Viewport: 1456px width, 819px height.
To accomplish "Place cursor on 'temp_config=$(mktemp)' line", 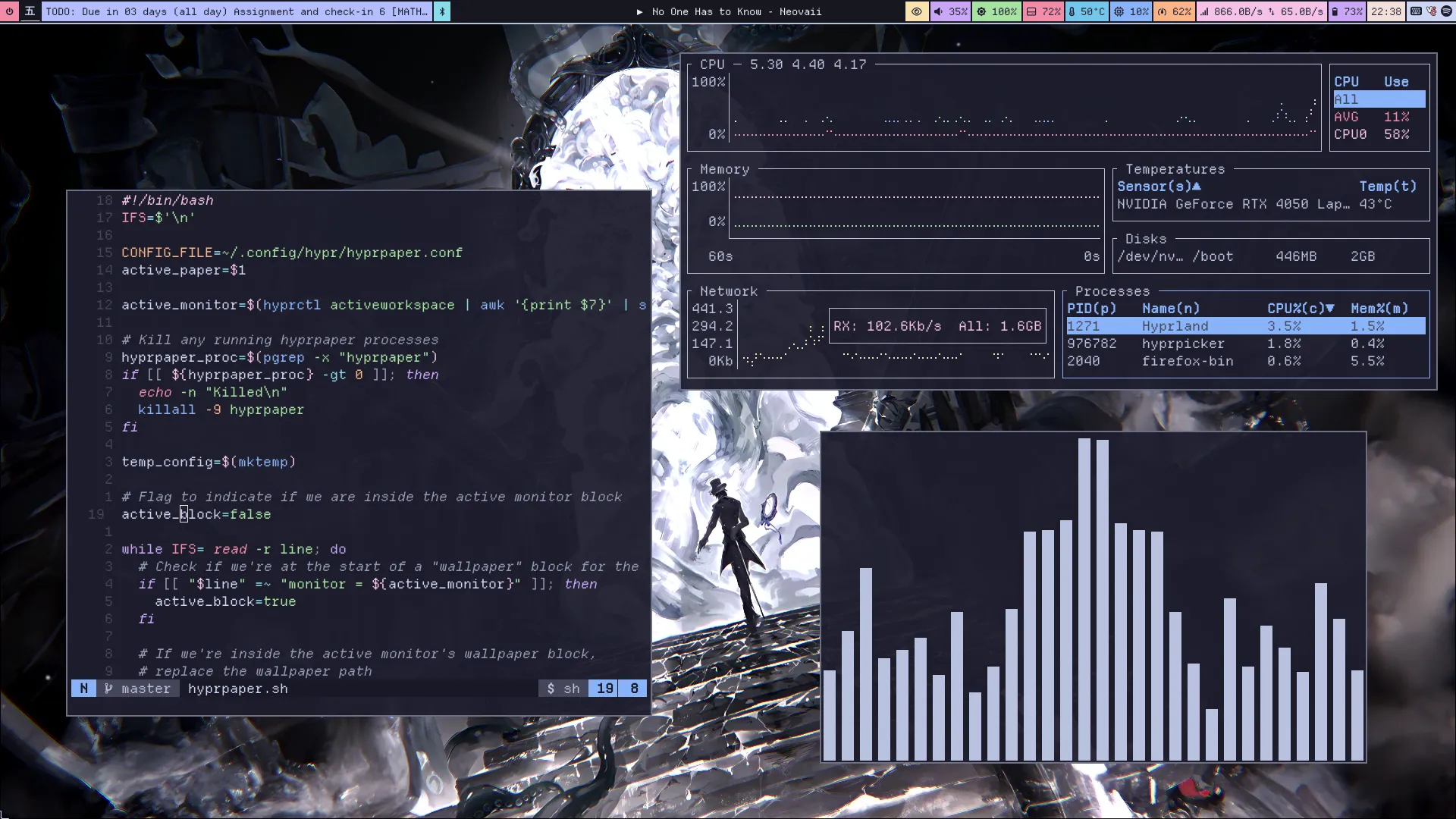I will tap(209, 462).
